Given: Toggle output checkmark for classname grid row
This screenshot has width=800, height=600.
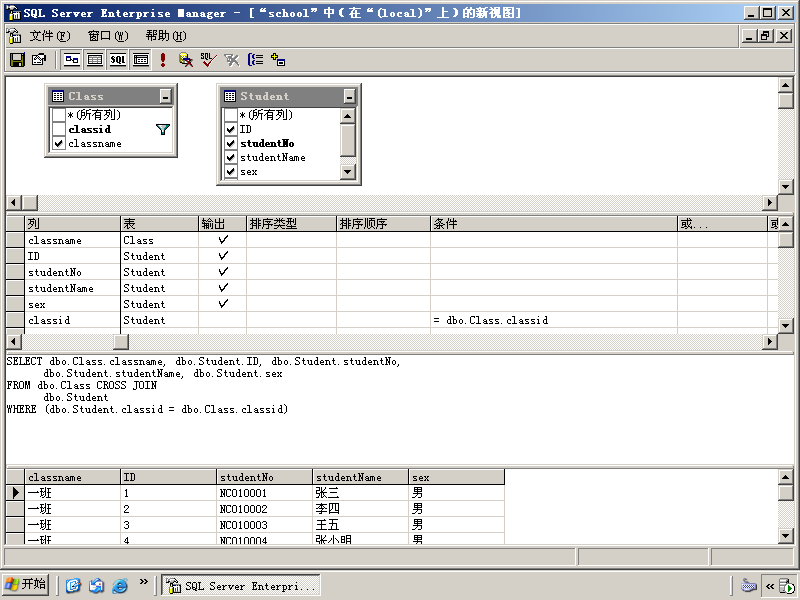Looking at the screenshot, I should pyautogui.click(x=223, y=240).
